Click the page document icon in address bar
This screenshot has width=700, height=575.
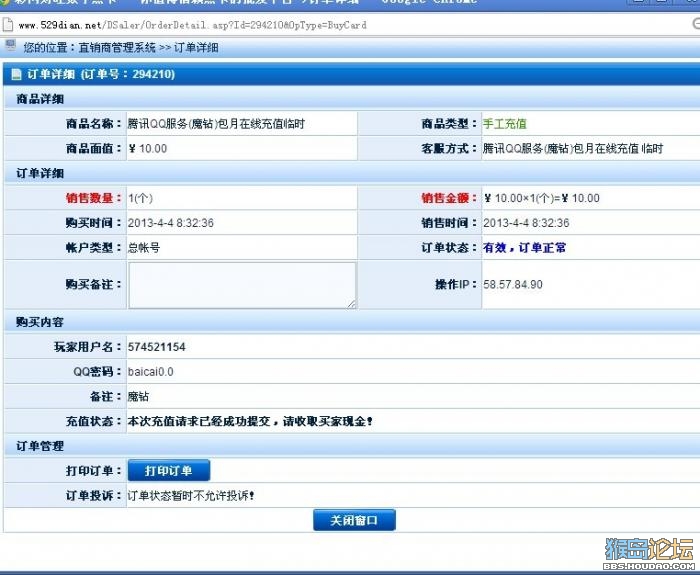point(8,25)
